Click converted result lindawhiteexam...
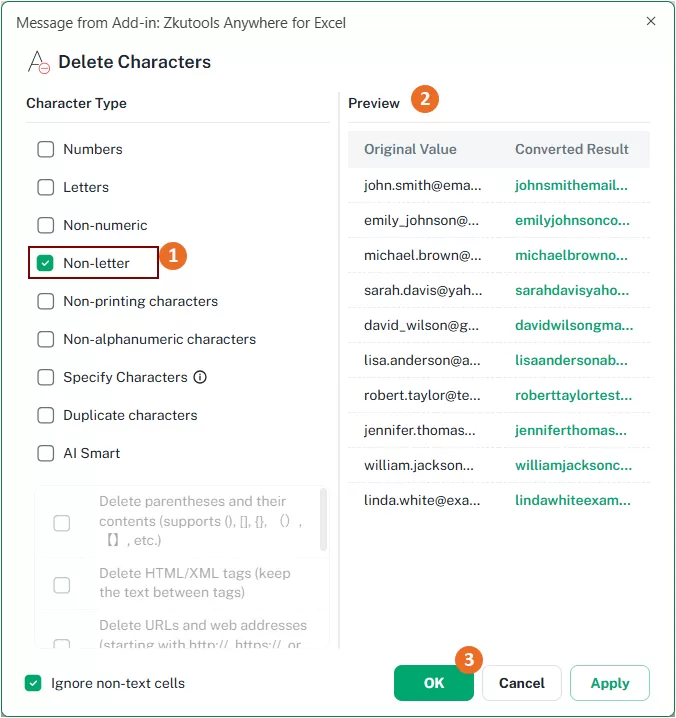Image resolution: width=676 pixels, height=718 pixels. (x=573, y=500)
